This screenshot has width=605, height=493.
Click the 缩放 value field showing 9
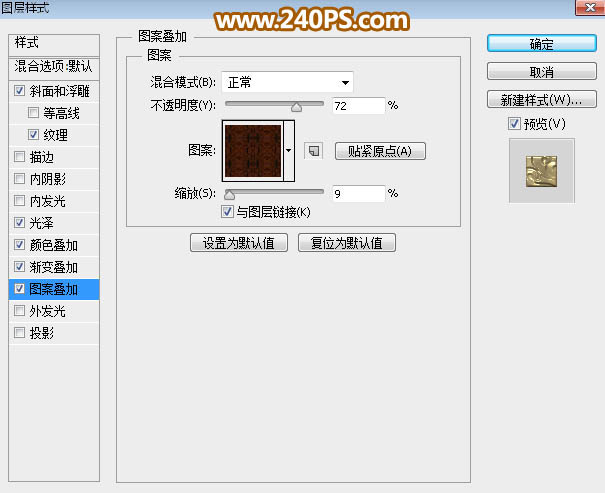pos(358,193)
